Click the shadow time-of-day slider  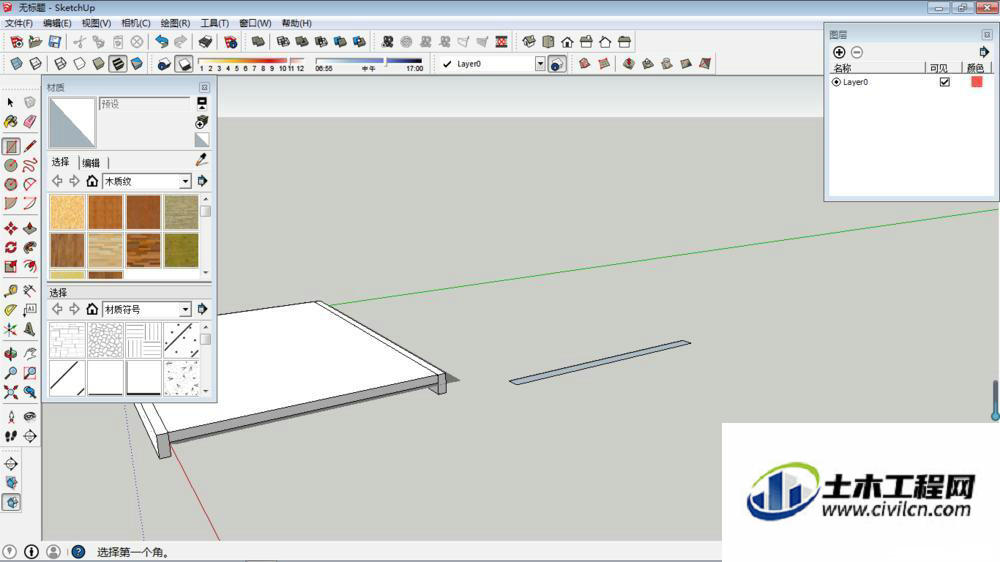coord(369,61)
